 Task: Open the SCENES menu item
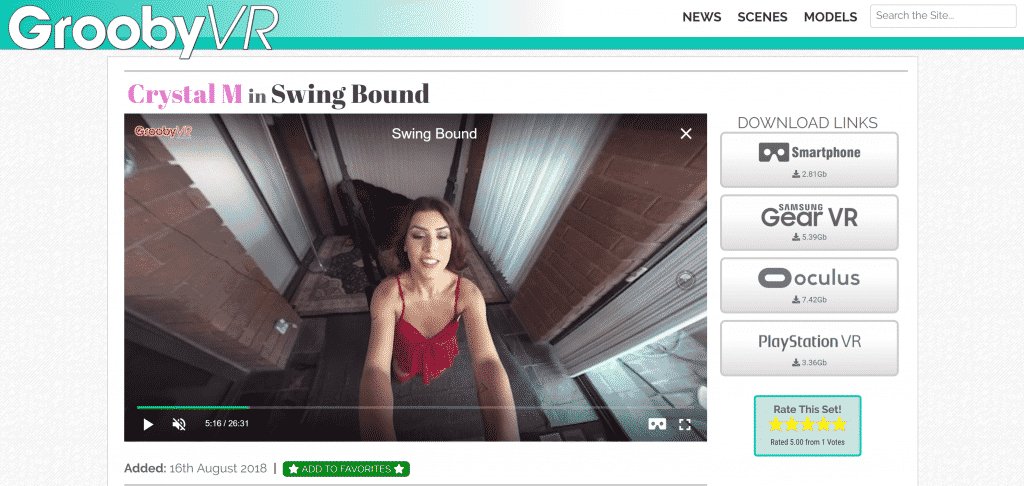(762, 17)
